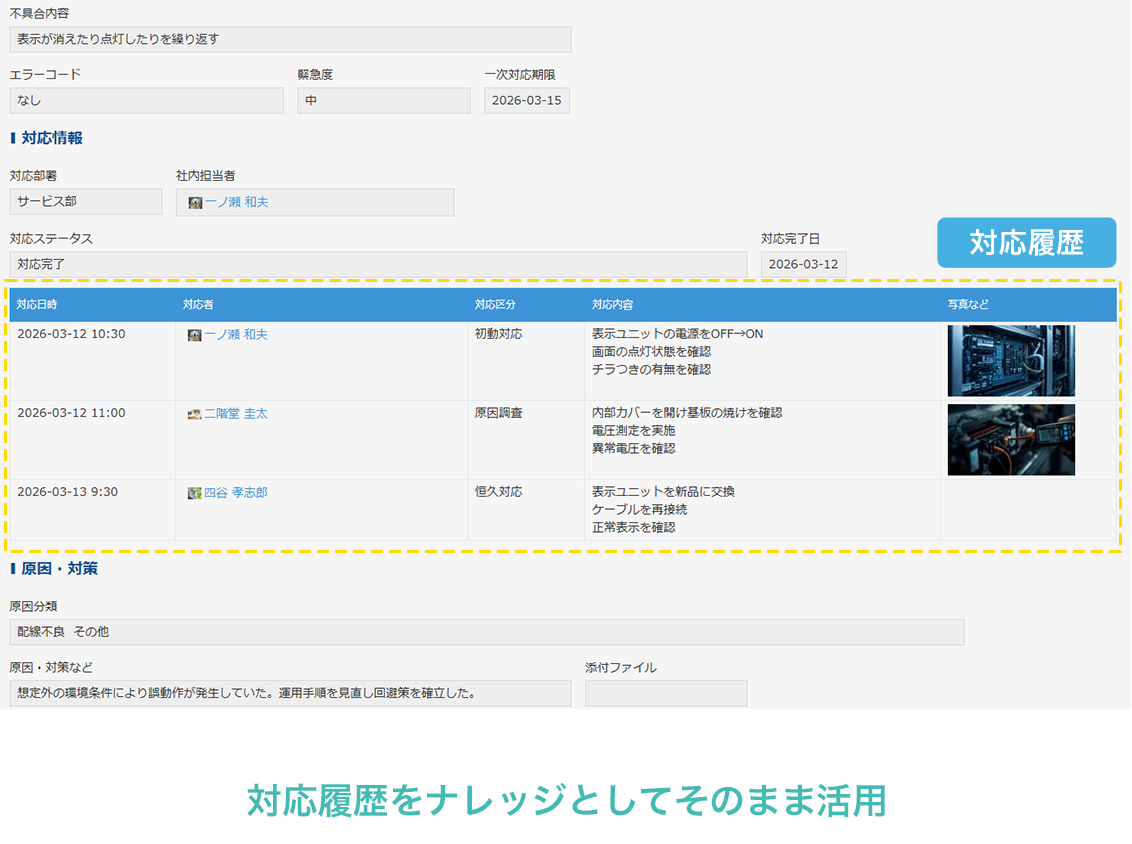This screenshot has width=1132, height=844.
Task: Click the 緊急度 field showing 中
Action: click(383, 101)
